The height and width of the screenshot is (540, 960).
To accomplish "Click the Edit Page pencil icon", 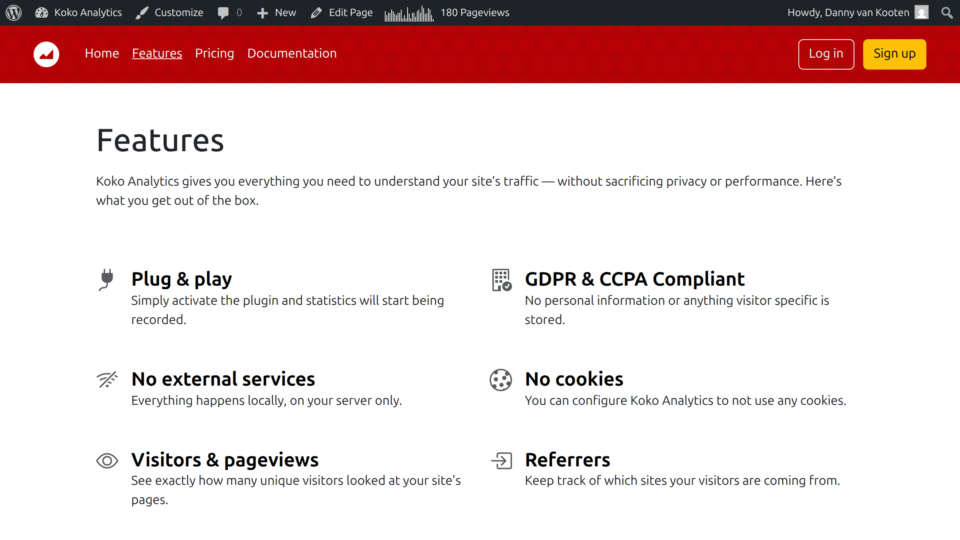I will coord(316,12).
